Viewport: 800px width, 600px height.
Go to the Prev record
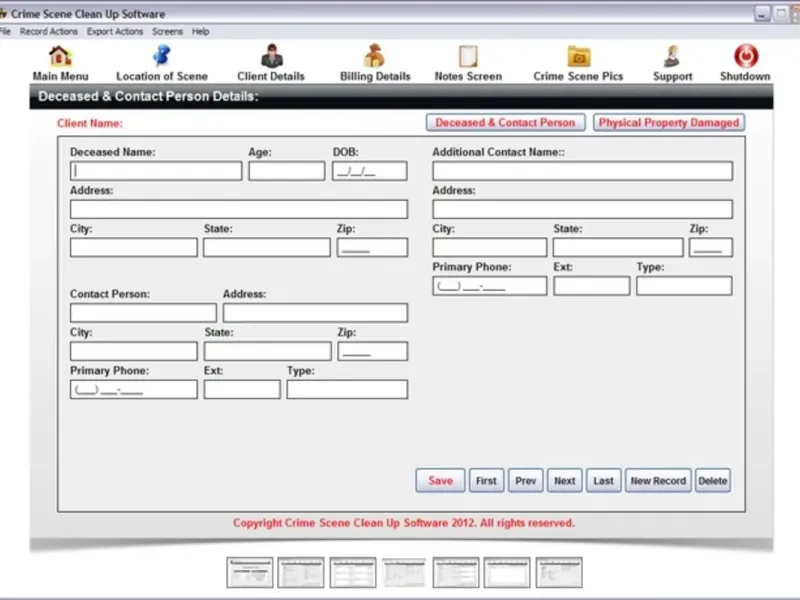tap(526, 481)
